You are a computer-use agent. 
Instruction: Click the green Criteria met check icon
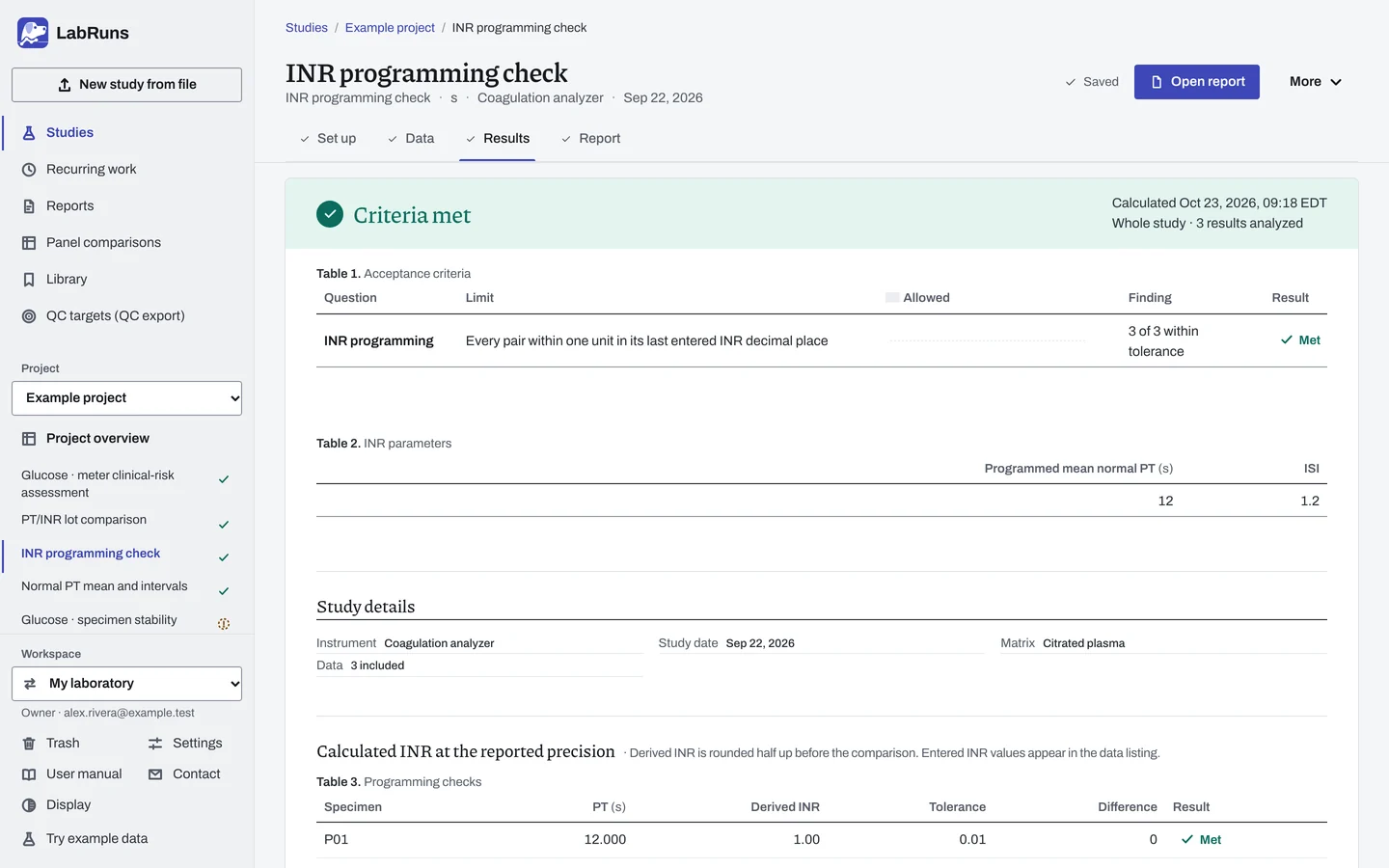(x=330, y=214)
